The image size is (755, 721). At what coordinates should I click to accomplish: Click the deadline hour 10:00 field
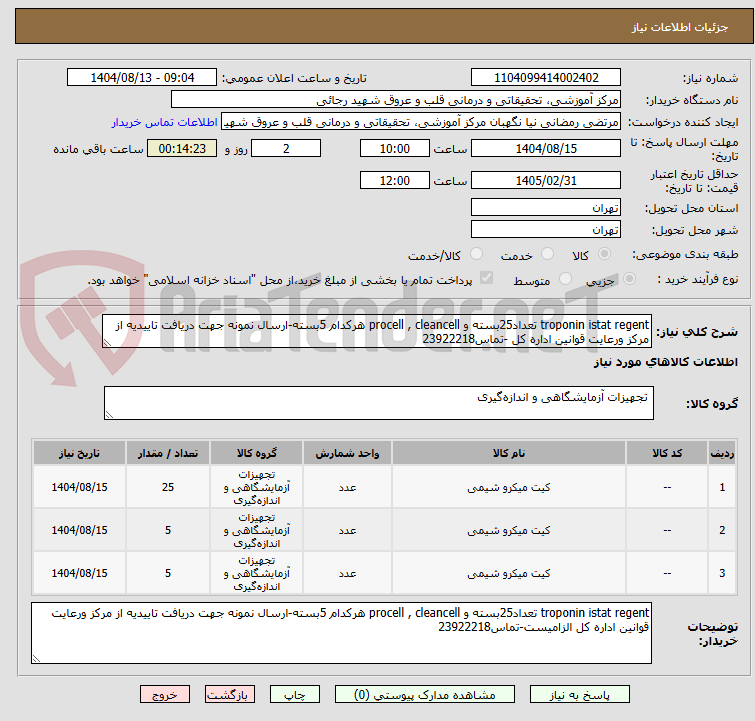[x=394, y=148]
